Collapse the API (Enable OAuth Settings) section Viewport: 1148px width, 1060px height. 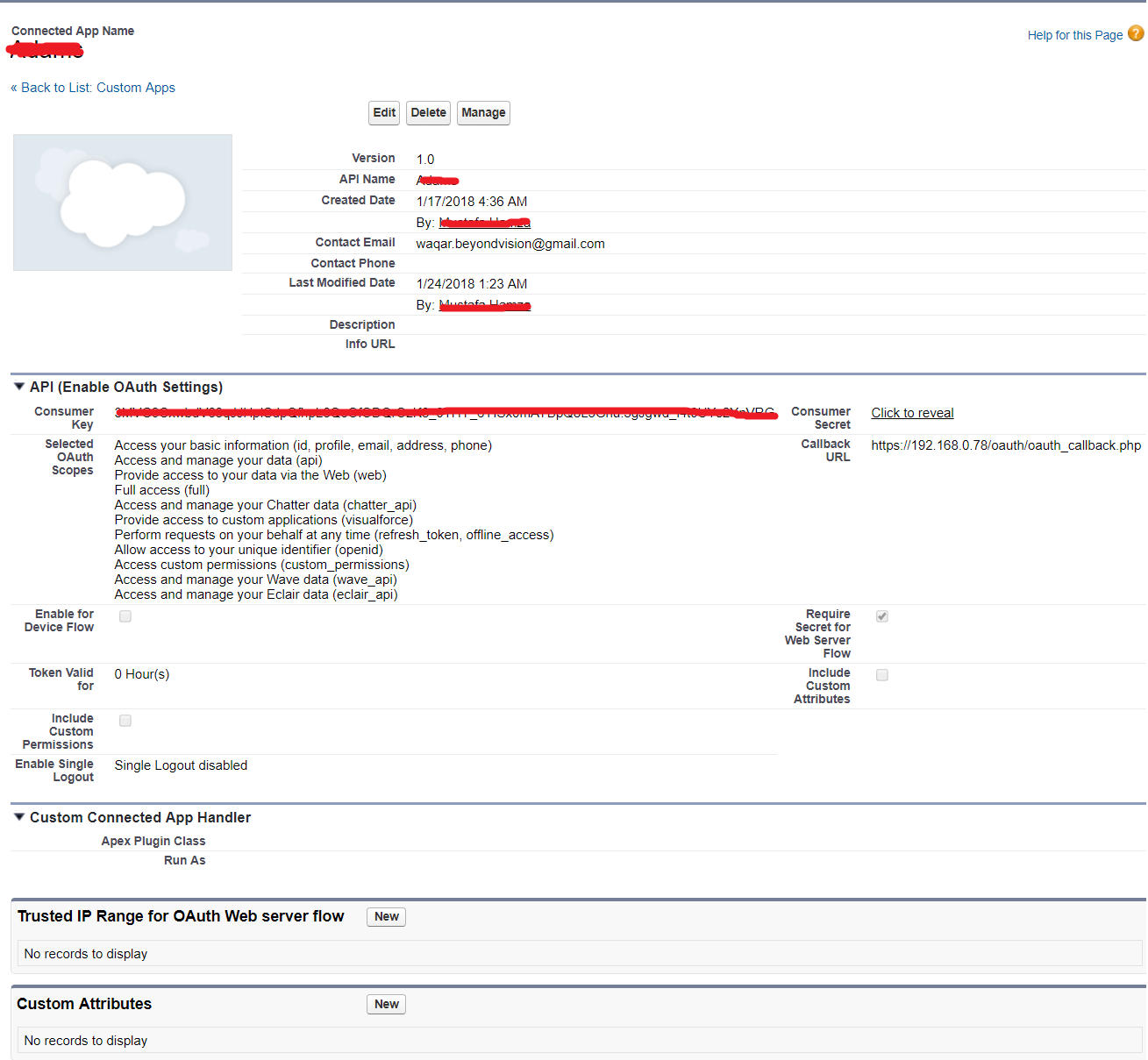19,387
